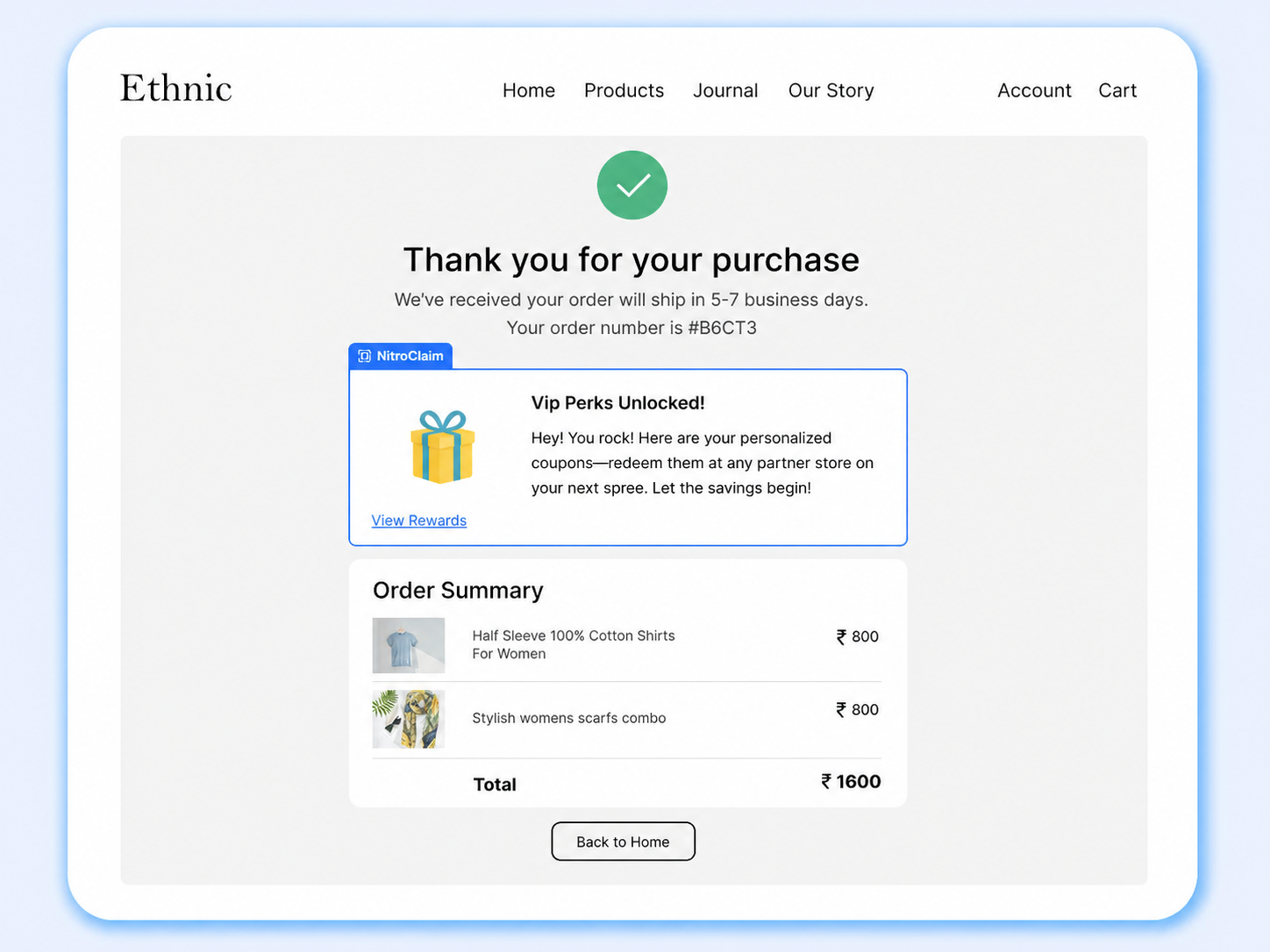Select the Ethnic logo
The image size is (1270, 952).
pyautogui.click(x=175, y=88)
